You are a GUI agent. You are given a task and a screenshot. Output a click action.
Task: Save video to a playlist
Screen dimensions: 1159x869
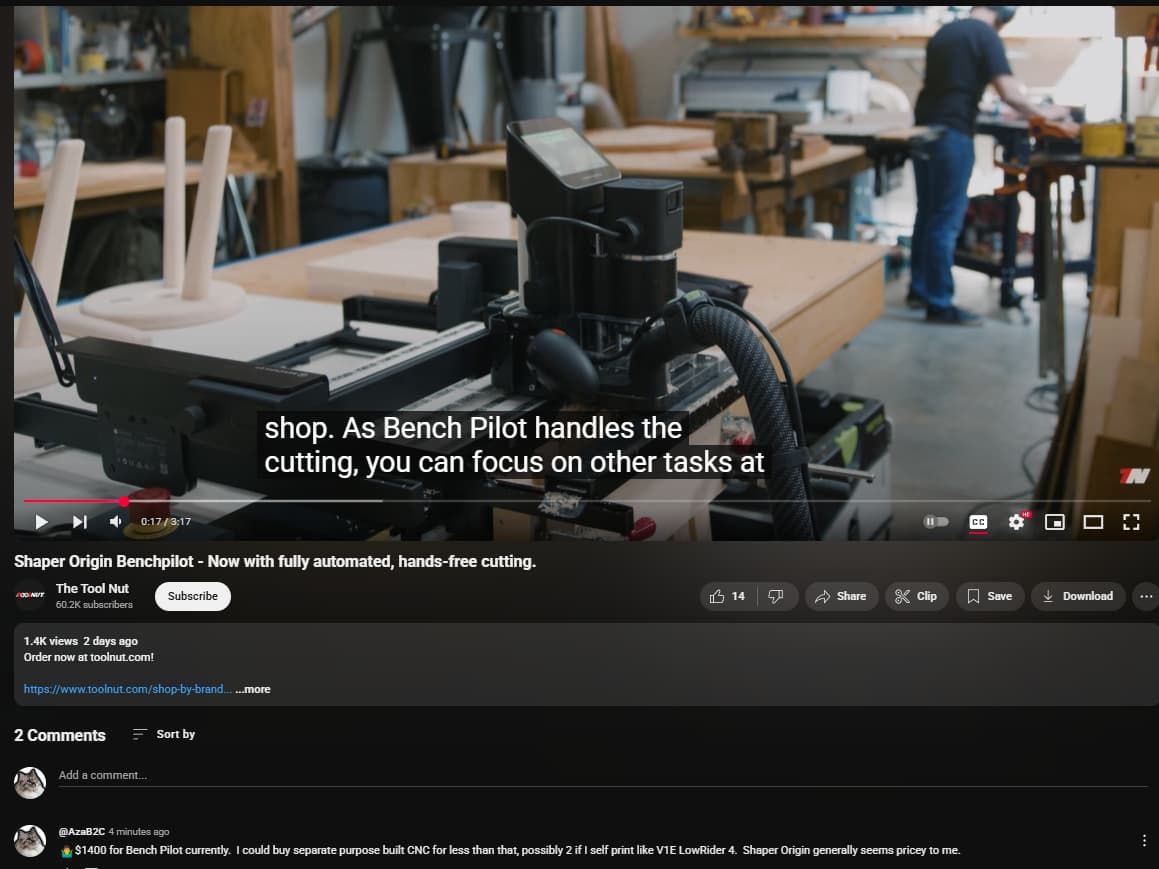[990, 596]
